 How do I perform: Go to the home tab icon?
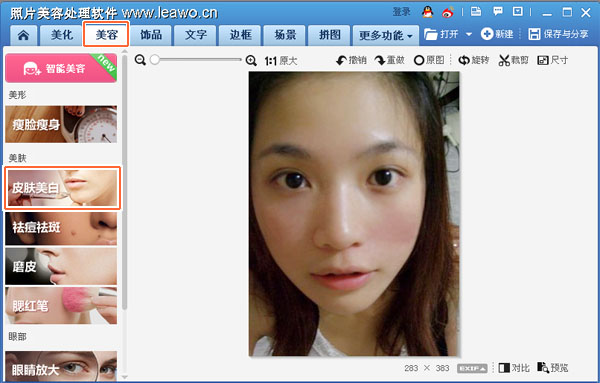tap(23, 35)
